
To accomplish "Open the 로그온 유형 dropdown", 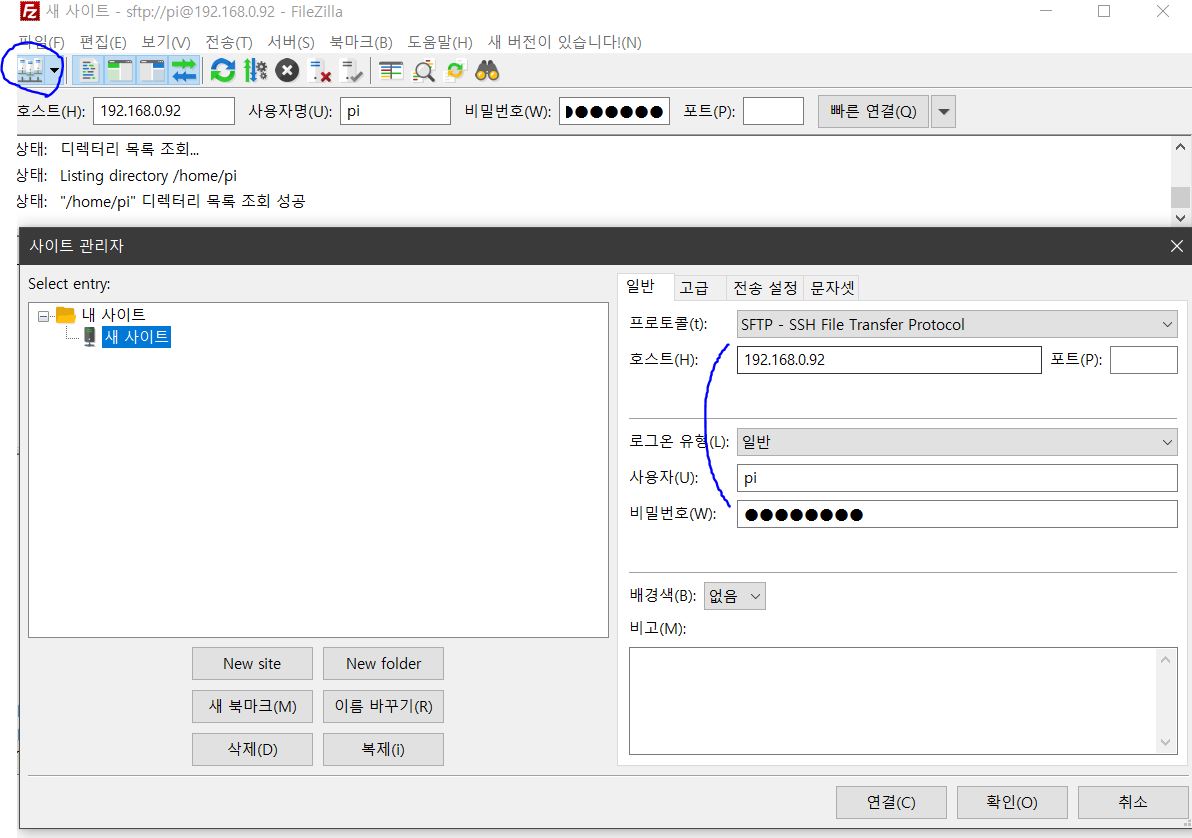I will click(957, 442).
